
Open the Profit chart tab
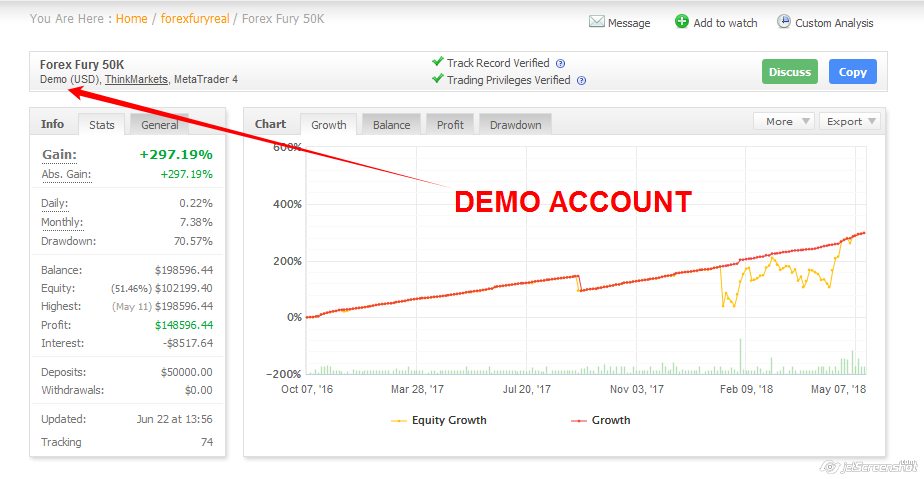coord(450,125)
